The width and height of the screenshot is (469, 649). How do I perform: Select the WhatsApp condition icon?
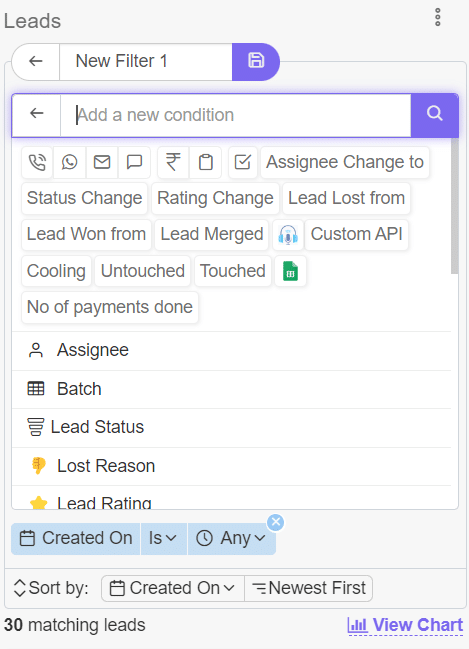tap(70, 162)
